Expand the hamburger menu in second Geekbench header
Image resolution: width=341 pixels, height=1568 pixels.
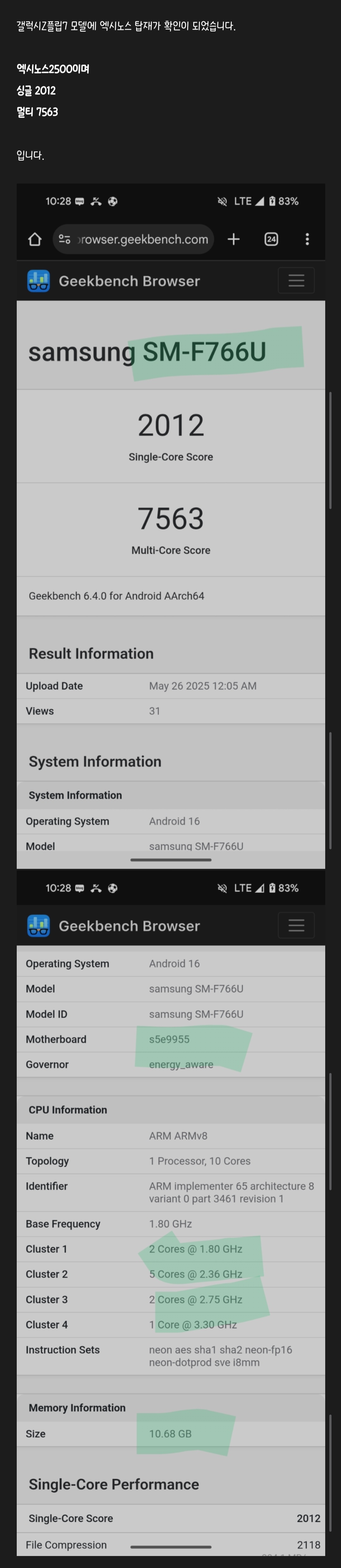296,925
